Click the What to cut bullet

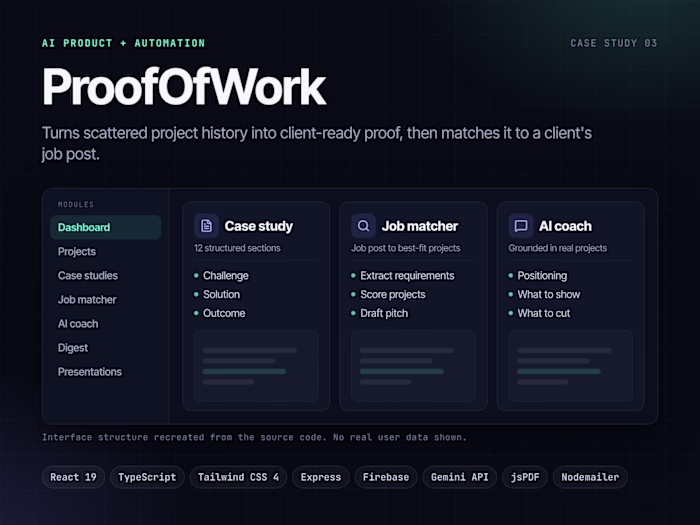[539, 313]
